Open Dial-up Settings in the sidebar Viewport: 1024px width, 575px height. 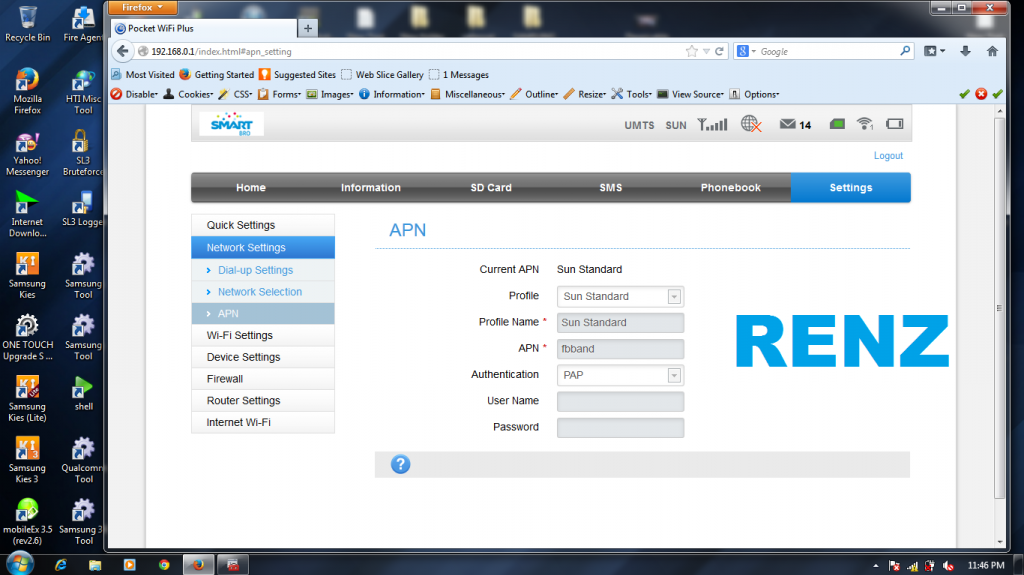click(x=263, y=270)
